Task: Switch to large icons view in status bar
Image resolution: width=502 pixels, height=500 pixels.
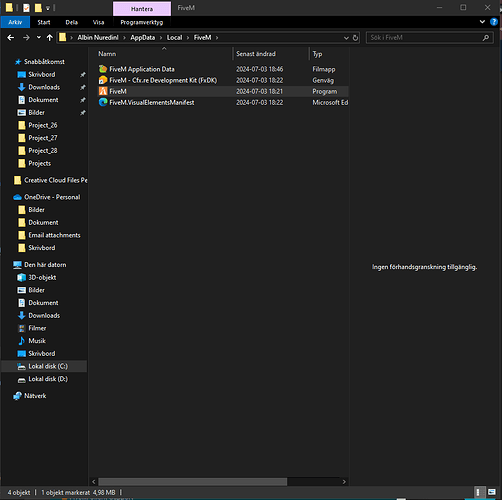Action: click(492, 492)
